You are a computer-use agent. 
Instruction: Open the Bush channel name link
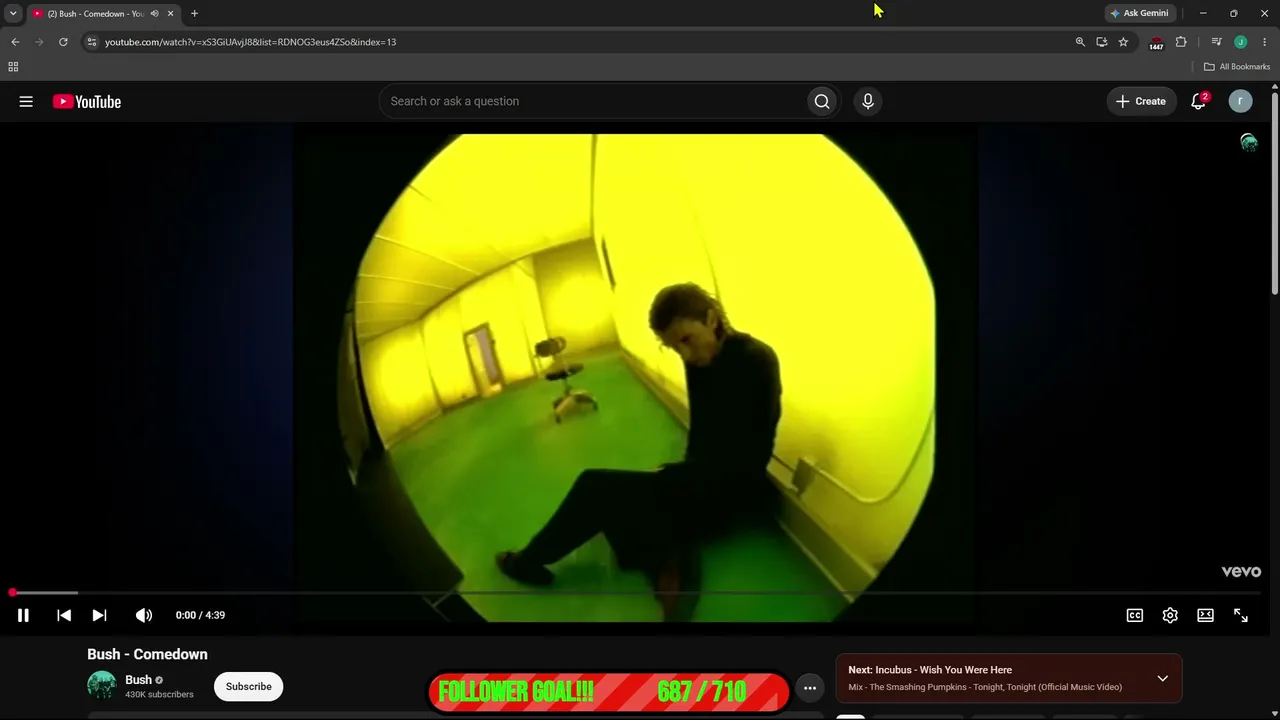click(139, 680)
